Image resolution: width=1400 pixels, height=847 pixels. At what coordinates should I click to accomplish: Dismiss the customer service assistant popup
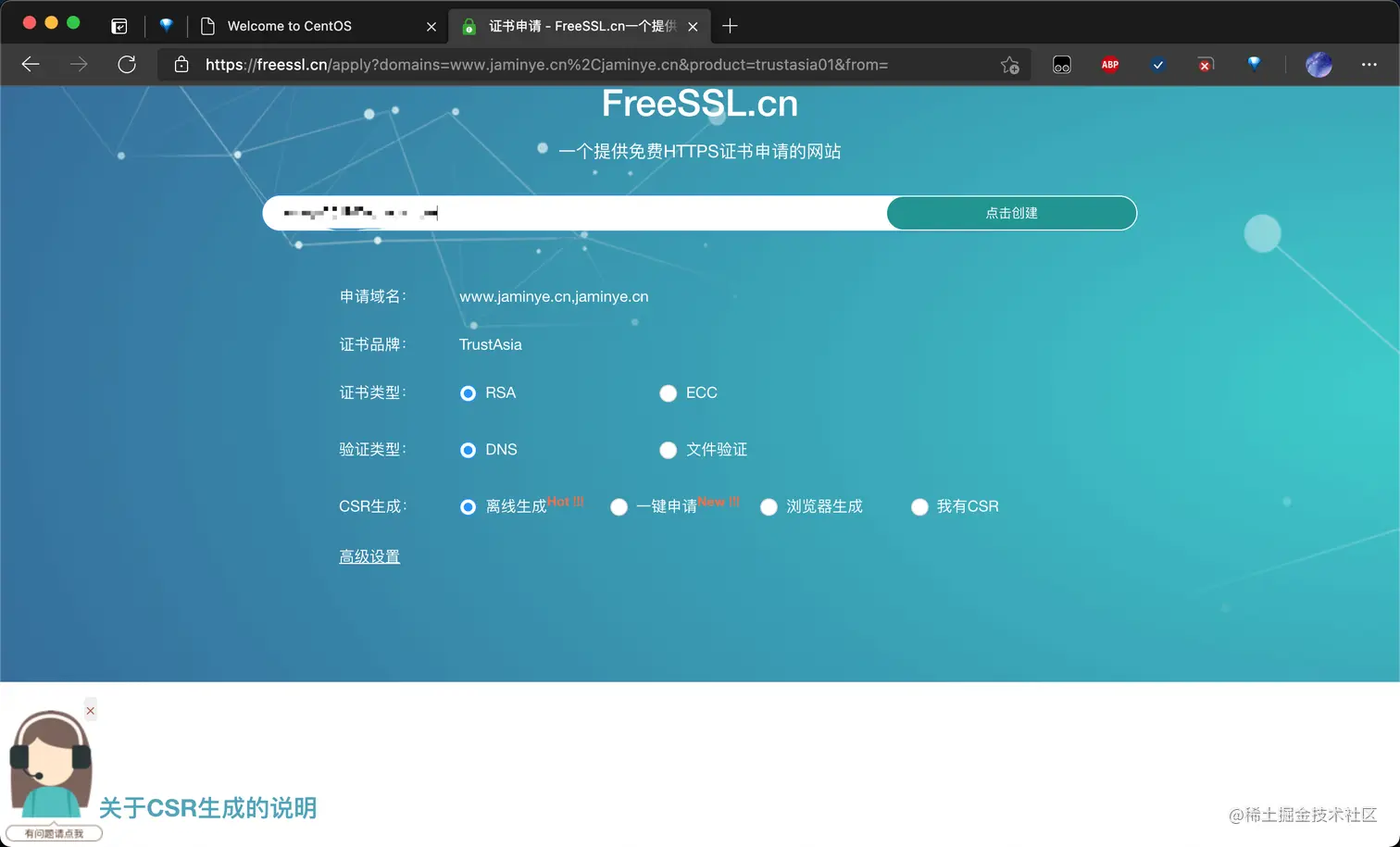[x=90, y=711]
